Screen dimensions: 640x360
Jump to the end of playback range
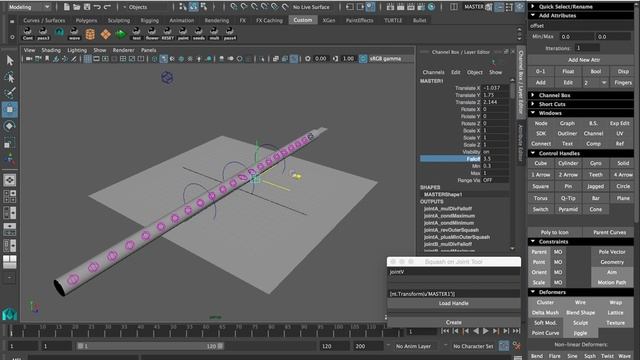pyautogui.click(x=516, y=331)
